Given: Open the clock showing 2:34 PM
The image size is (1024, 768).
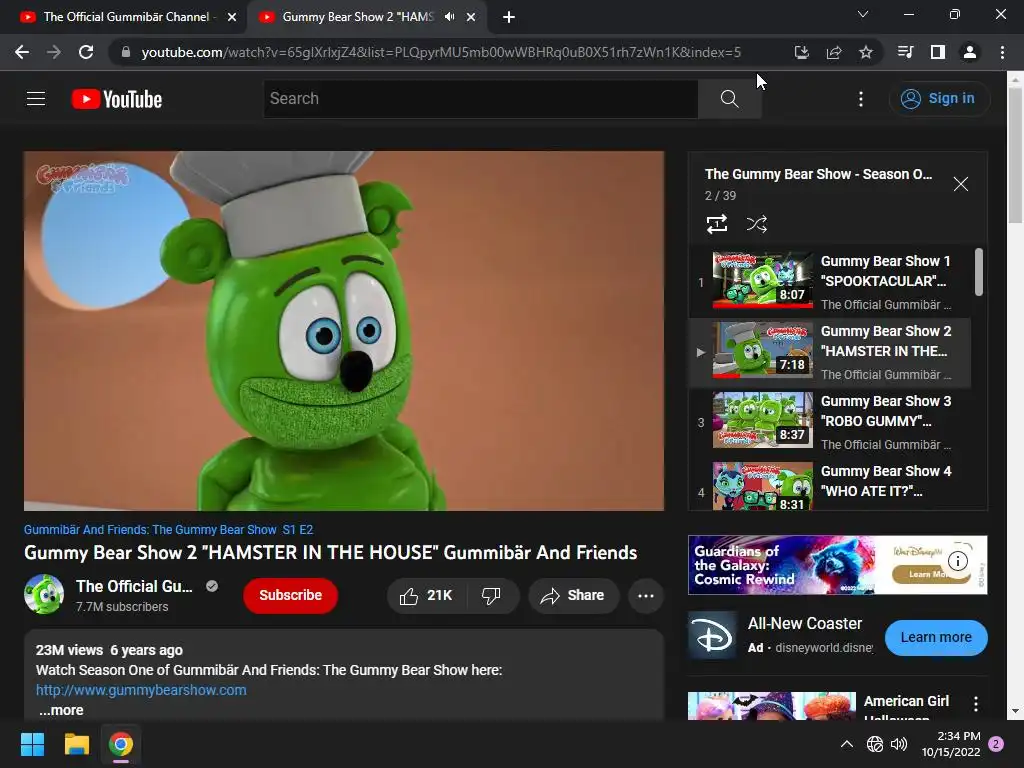Looking at the screenshot, I should 951,744.
